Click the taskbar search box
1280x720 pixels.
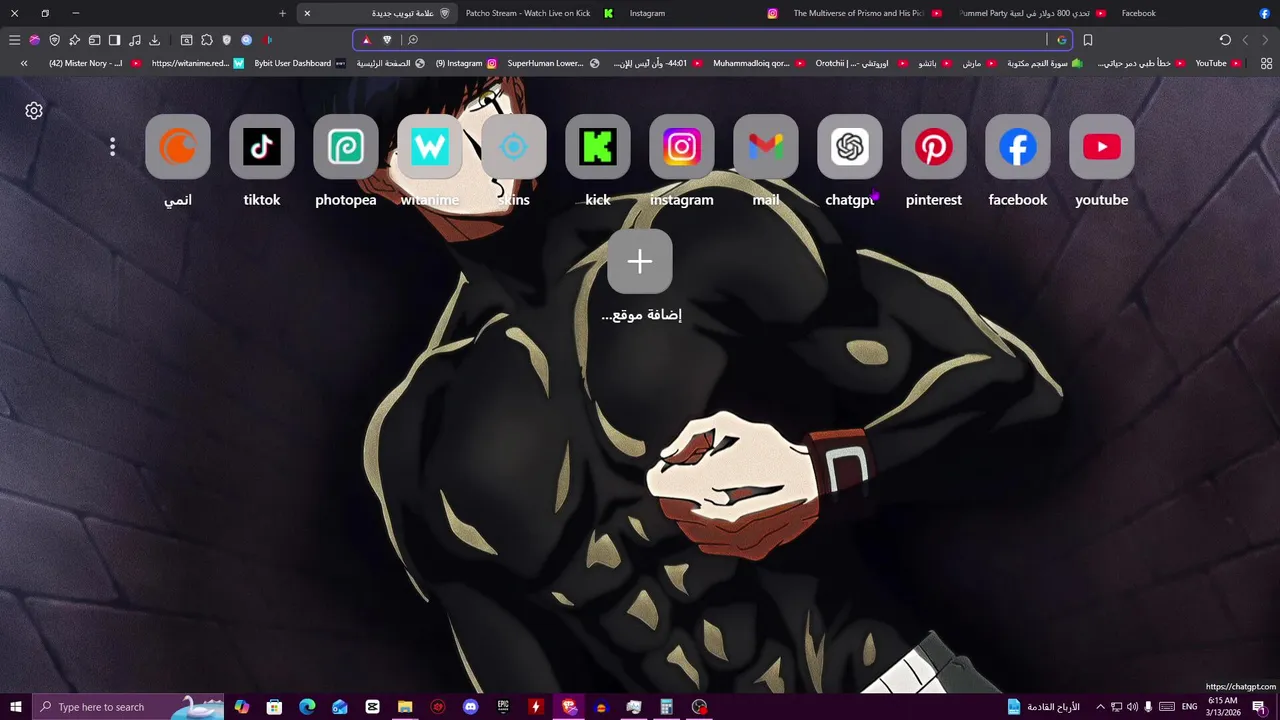point(128,707)
